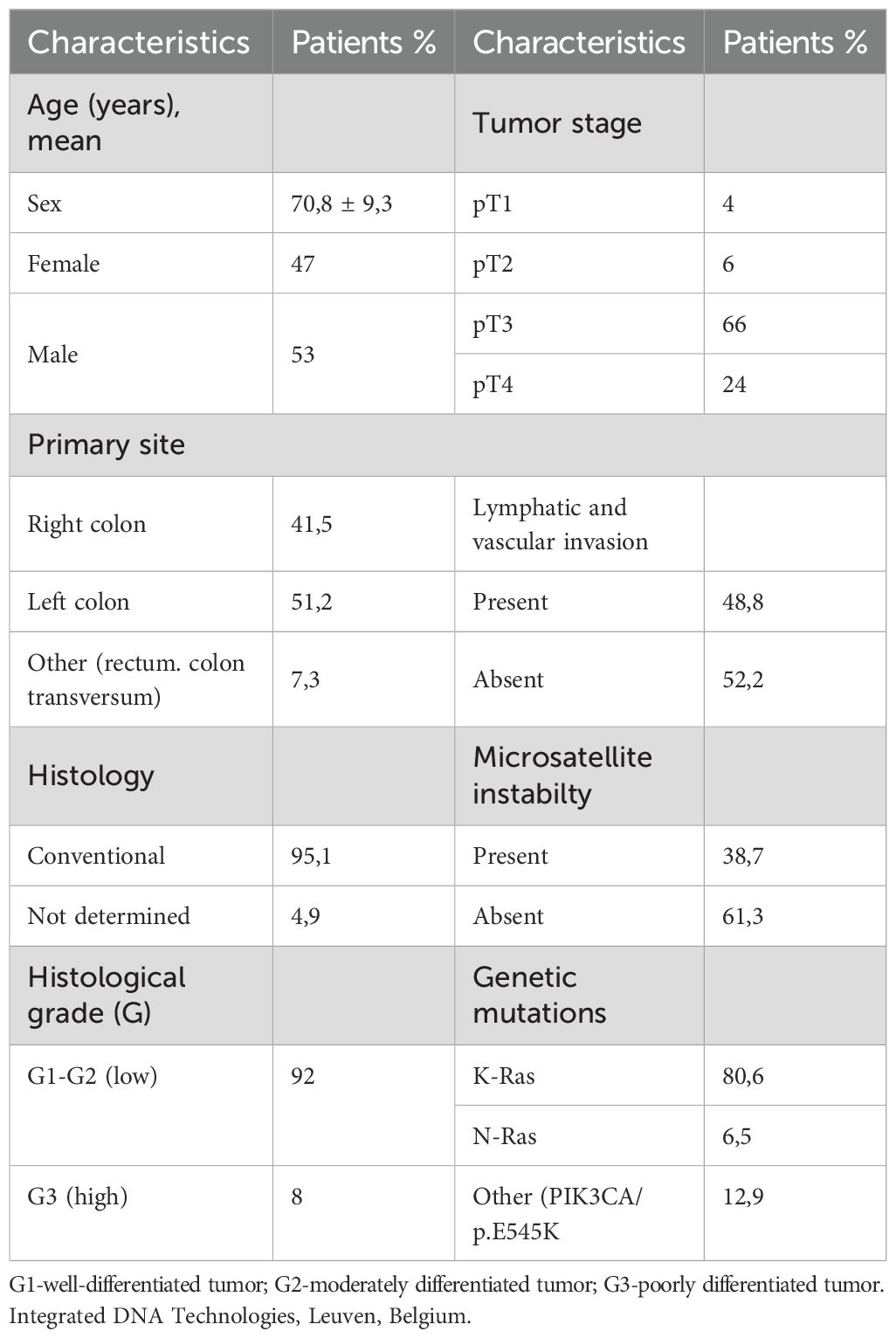Select the 'Not determined' row label
Image resolution: width=896 pixels, height=1338 pixels.
coord(108,915)
